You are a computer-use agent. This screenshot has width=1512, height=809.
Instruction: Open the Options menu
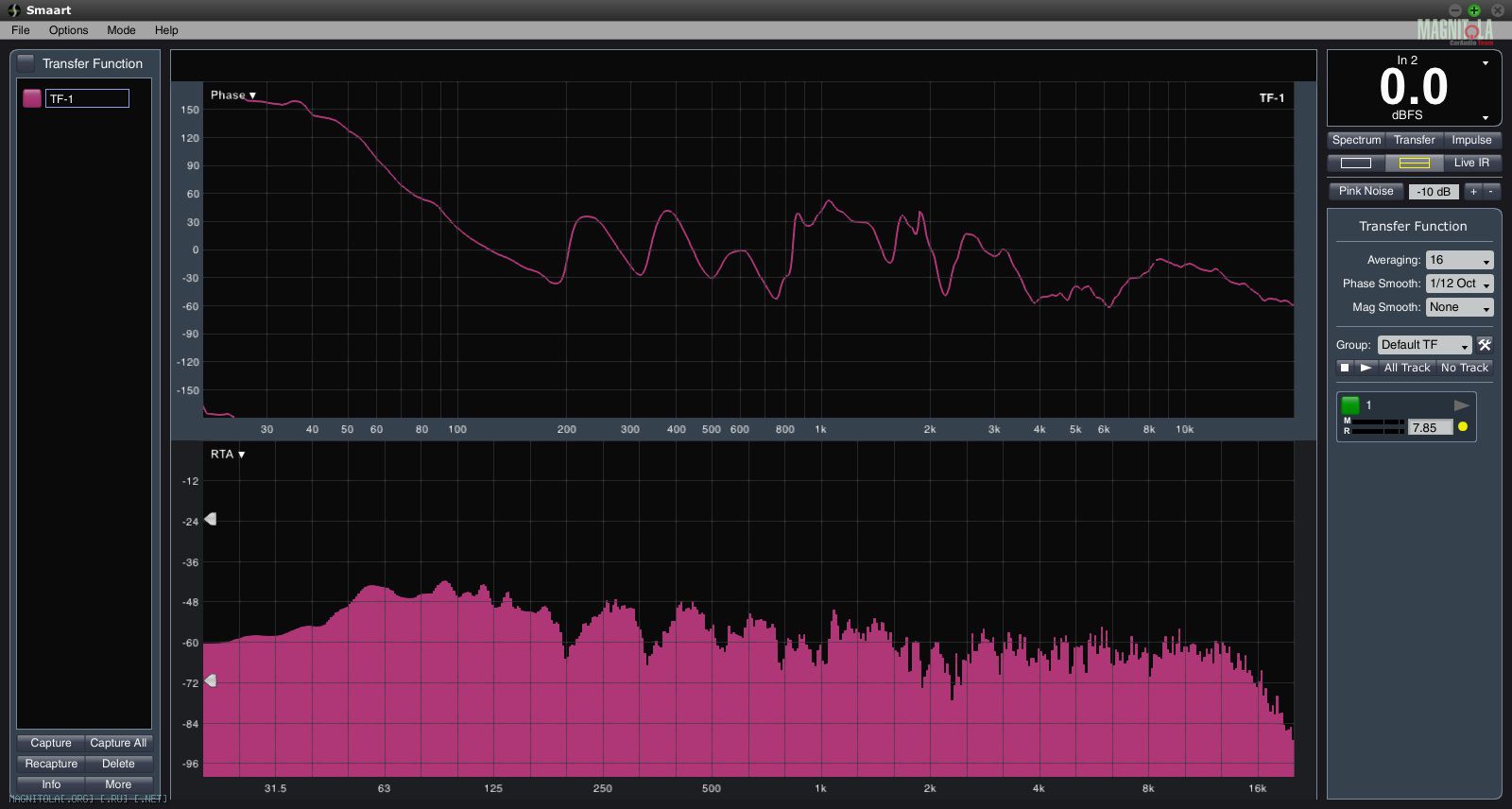[68, 30]
